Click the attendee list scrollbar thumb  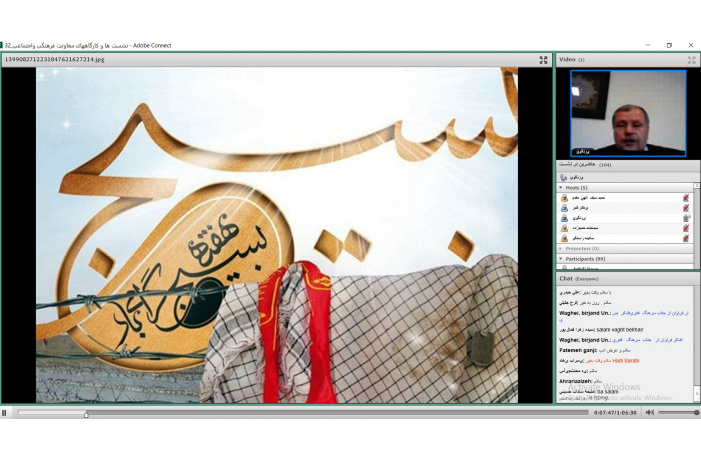click(x=697, y=186)
